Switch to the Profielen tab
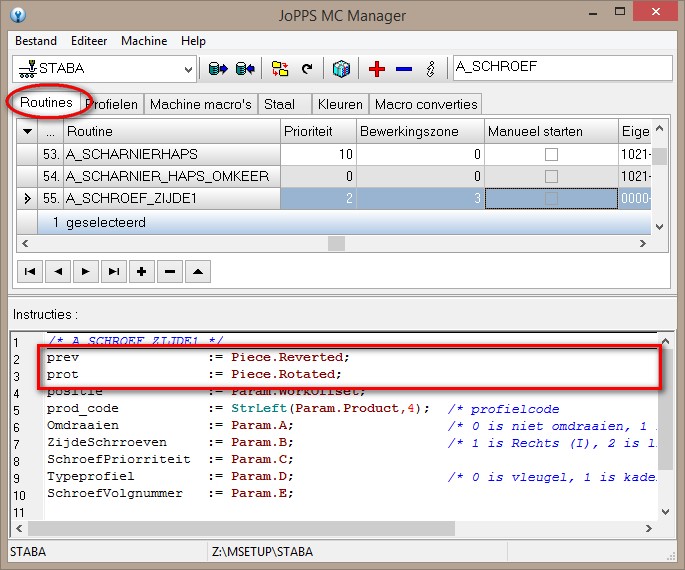 pyautogui.click(x=113, y=104)
